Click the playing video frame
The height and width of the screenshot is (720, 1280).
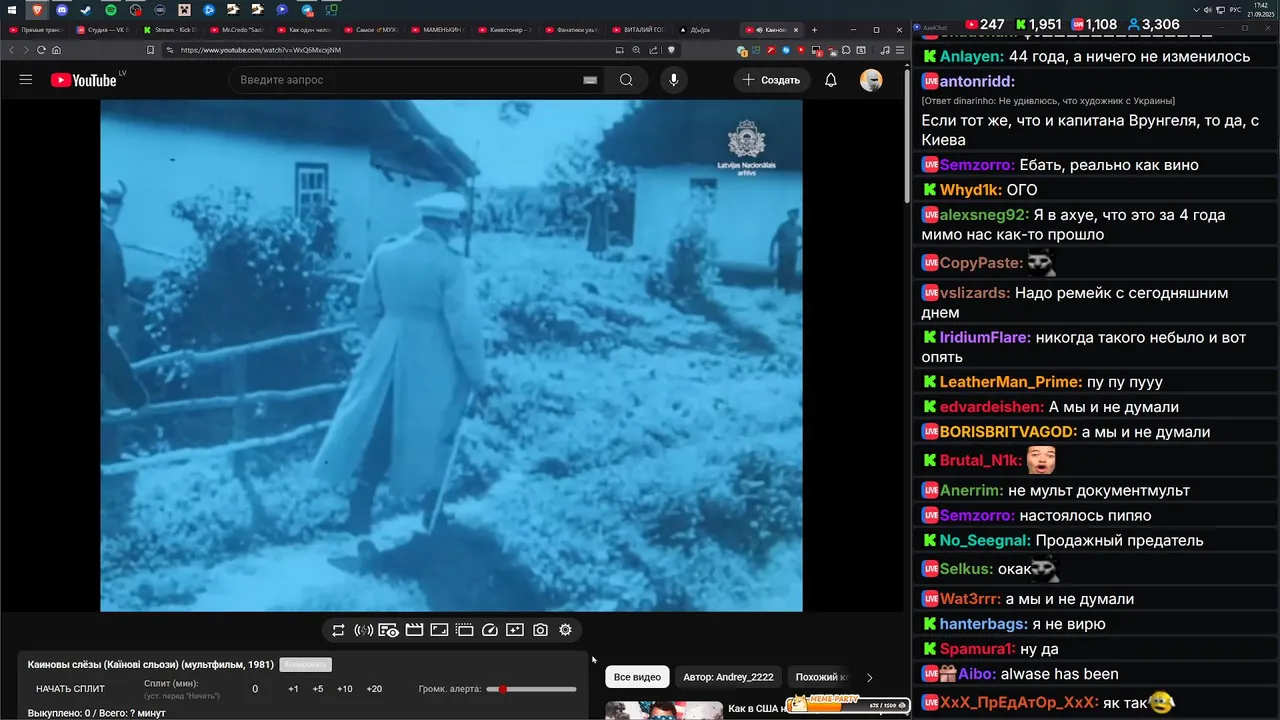pos(451,355)
